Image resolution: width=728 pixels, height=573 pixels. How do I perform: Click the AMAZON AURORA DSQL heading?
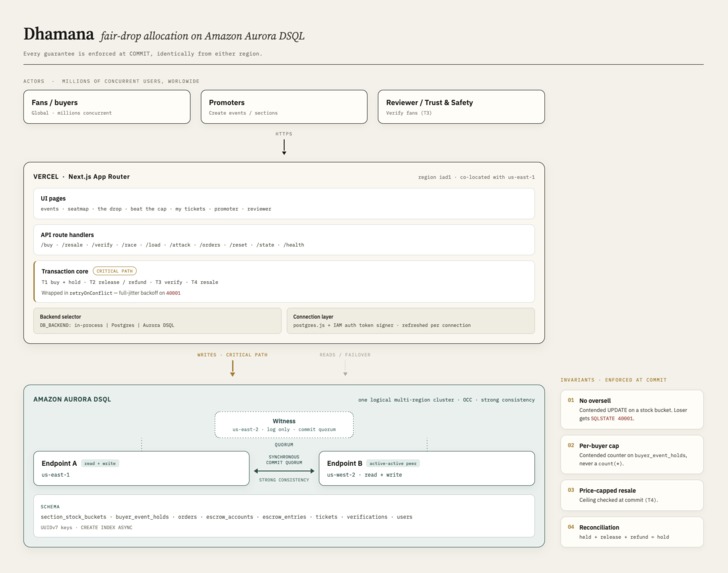[x=72, y=399]
